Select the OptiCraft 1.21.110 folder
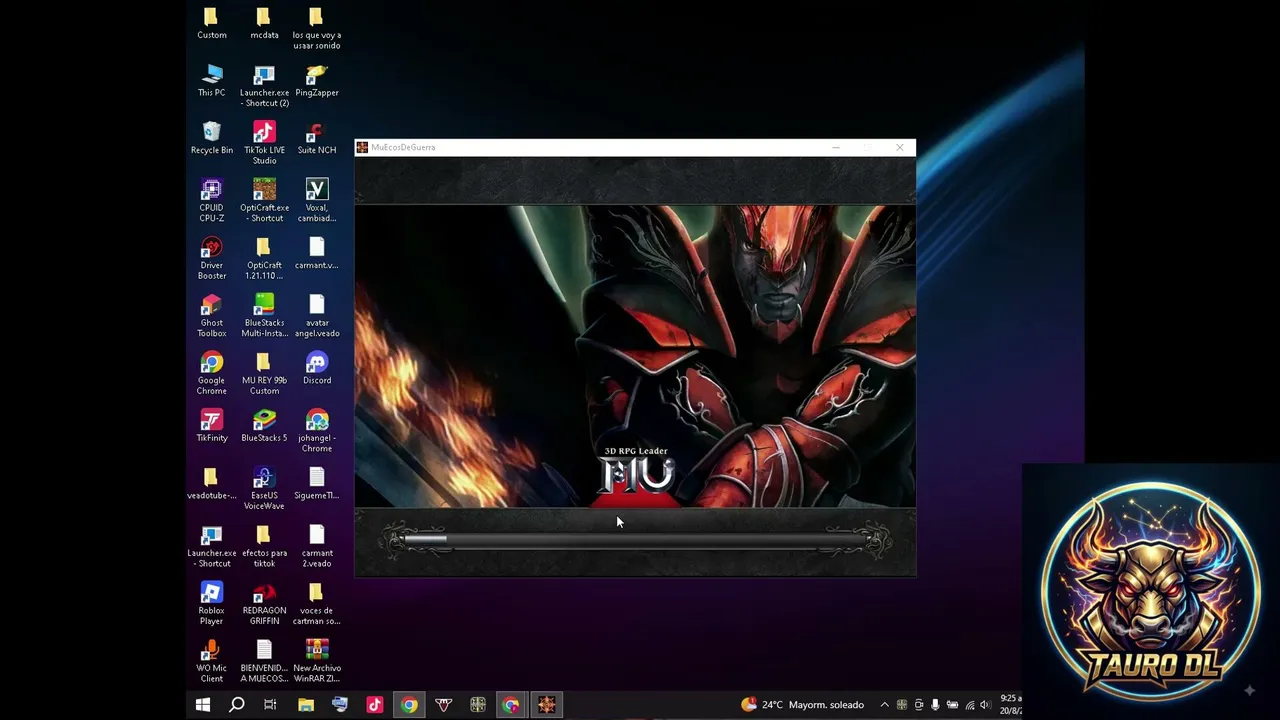The width and height of the screenshot is (1280, 720). tap(264, 259)
